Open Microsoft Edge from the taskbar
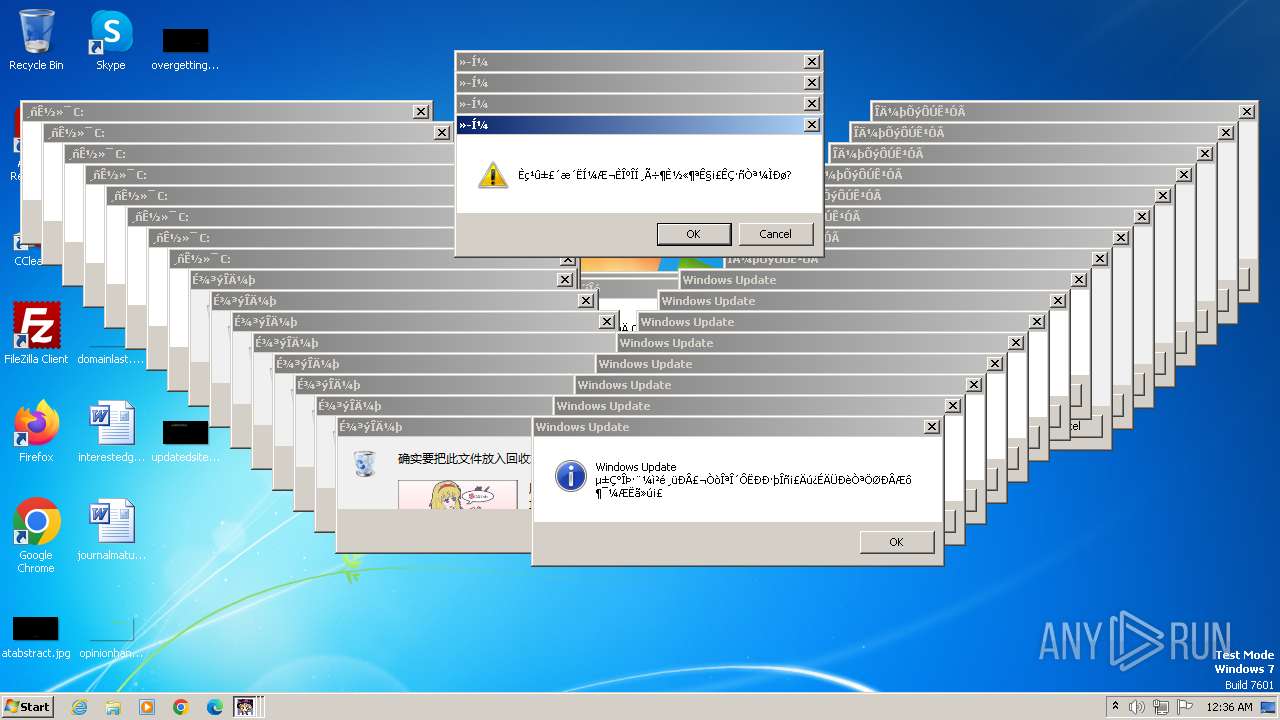Viewport: 1280px width, 720px height. (215, 707)
